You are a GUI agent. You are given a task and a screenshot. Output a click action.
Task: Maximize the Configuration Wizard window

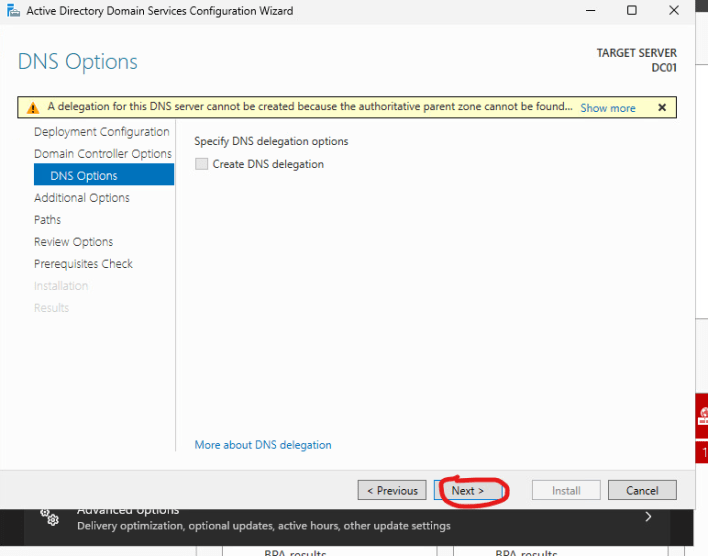pos(632,10)
